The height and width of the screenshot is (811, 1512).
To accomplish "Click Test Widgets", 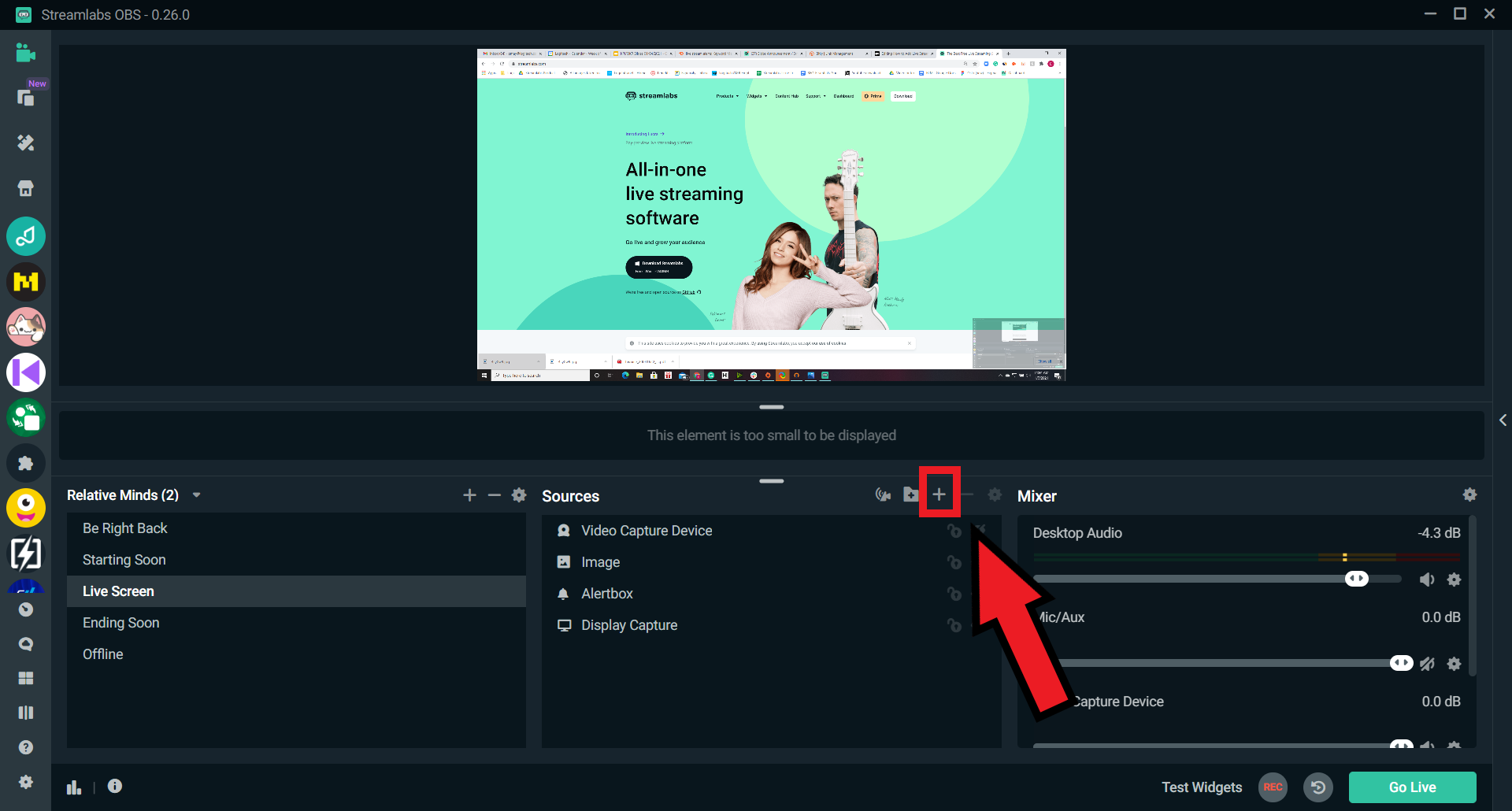I will pos(1202,787).
